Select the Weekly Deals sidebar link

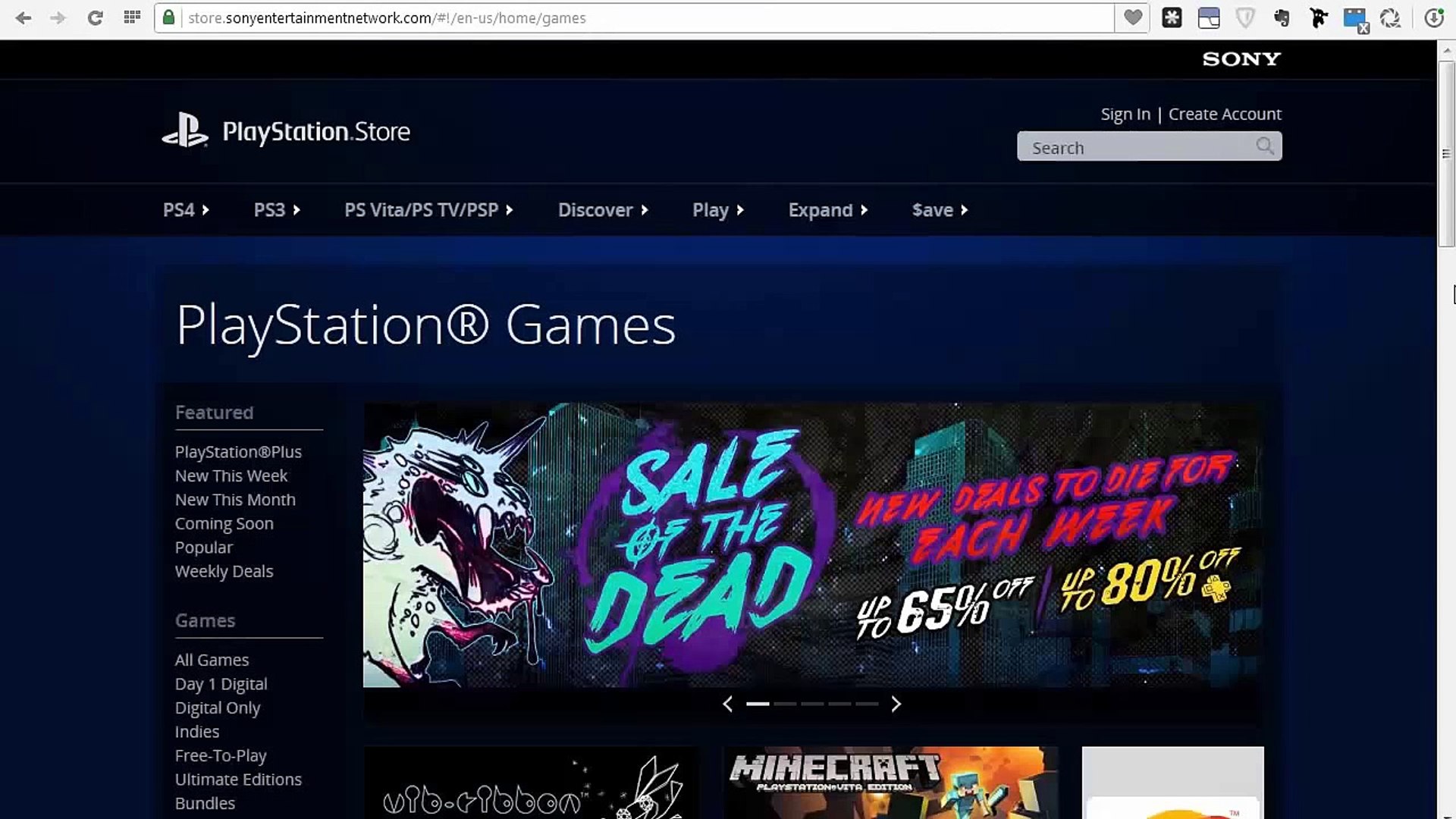224,571
